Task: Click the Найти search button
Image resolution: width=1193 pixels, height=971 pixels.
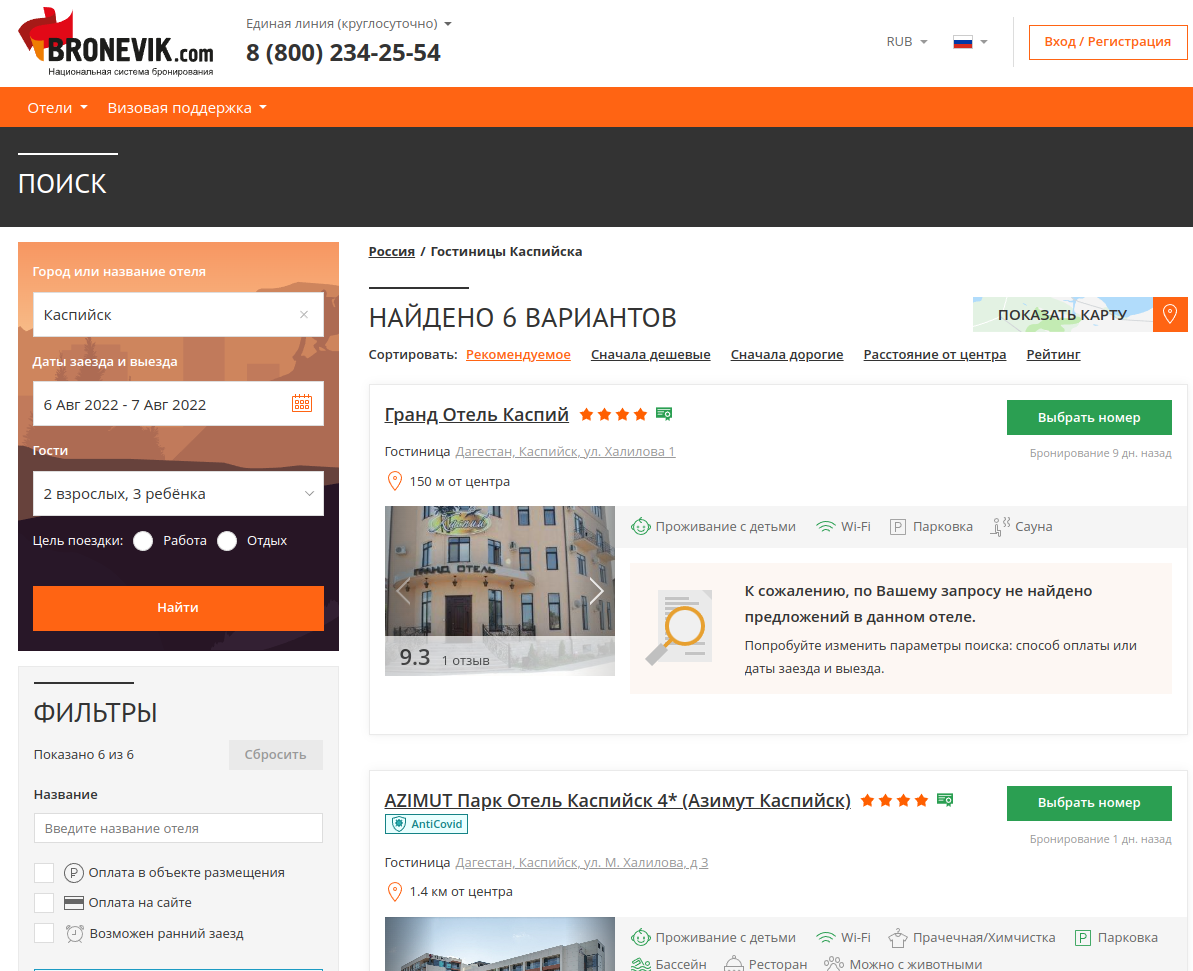Action: (x=178, y=608)
